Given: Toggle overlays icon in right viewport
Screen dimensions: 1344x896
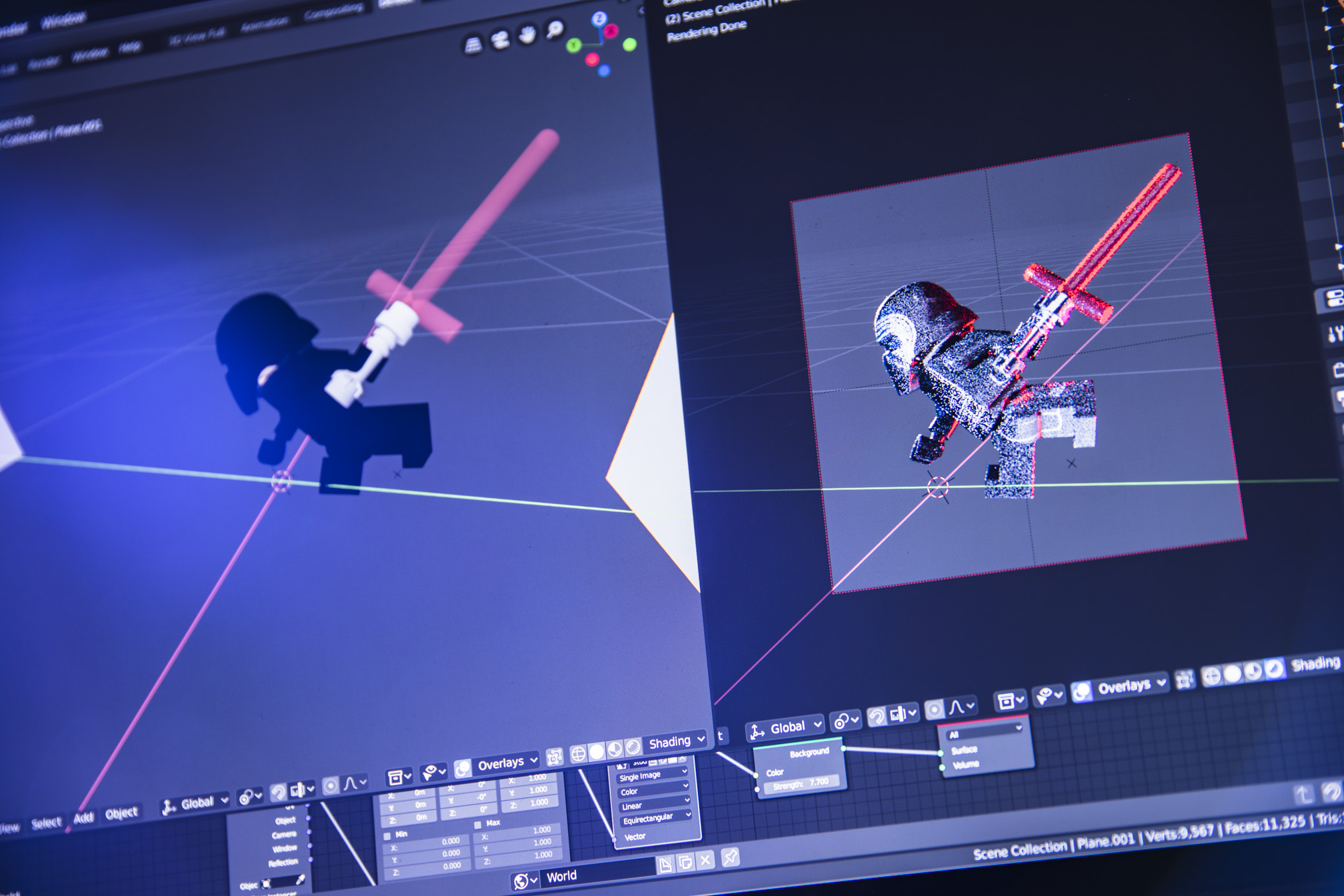Looking at the screenshot, I should pyautogui.click(x=1081, y=691).
